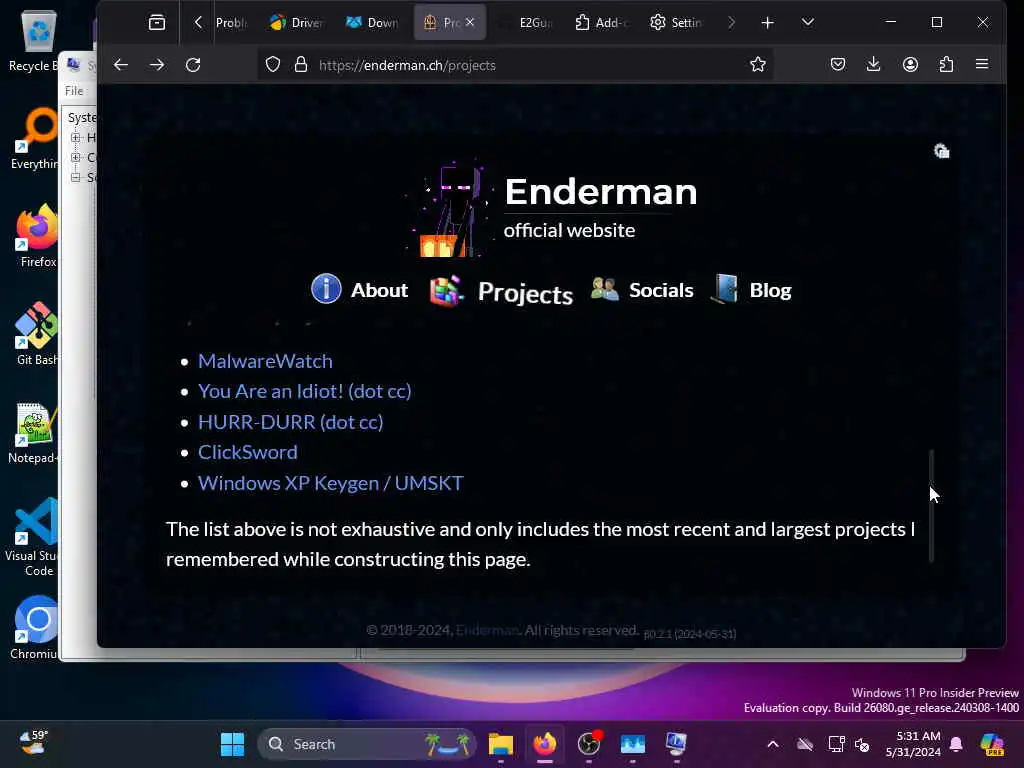Open the MalwareWatch project link

click(x=265, y=361)
